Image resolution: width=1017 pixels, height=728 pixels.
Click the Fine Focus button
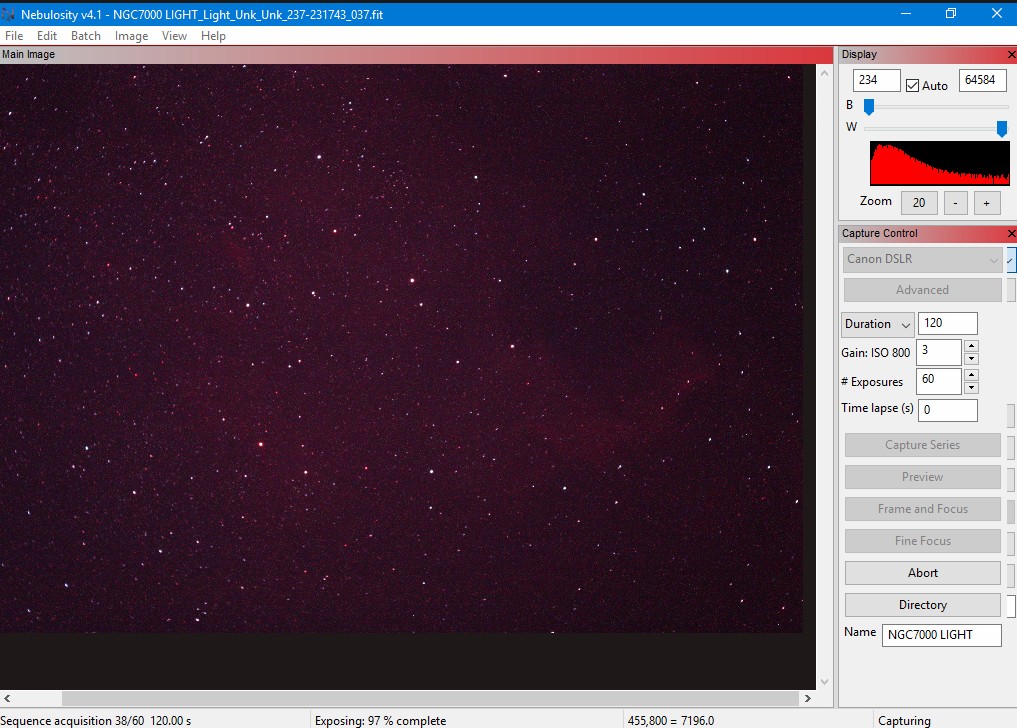(x=922, y=540)
